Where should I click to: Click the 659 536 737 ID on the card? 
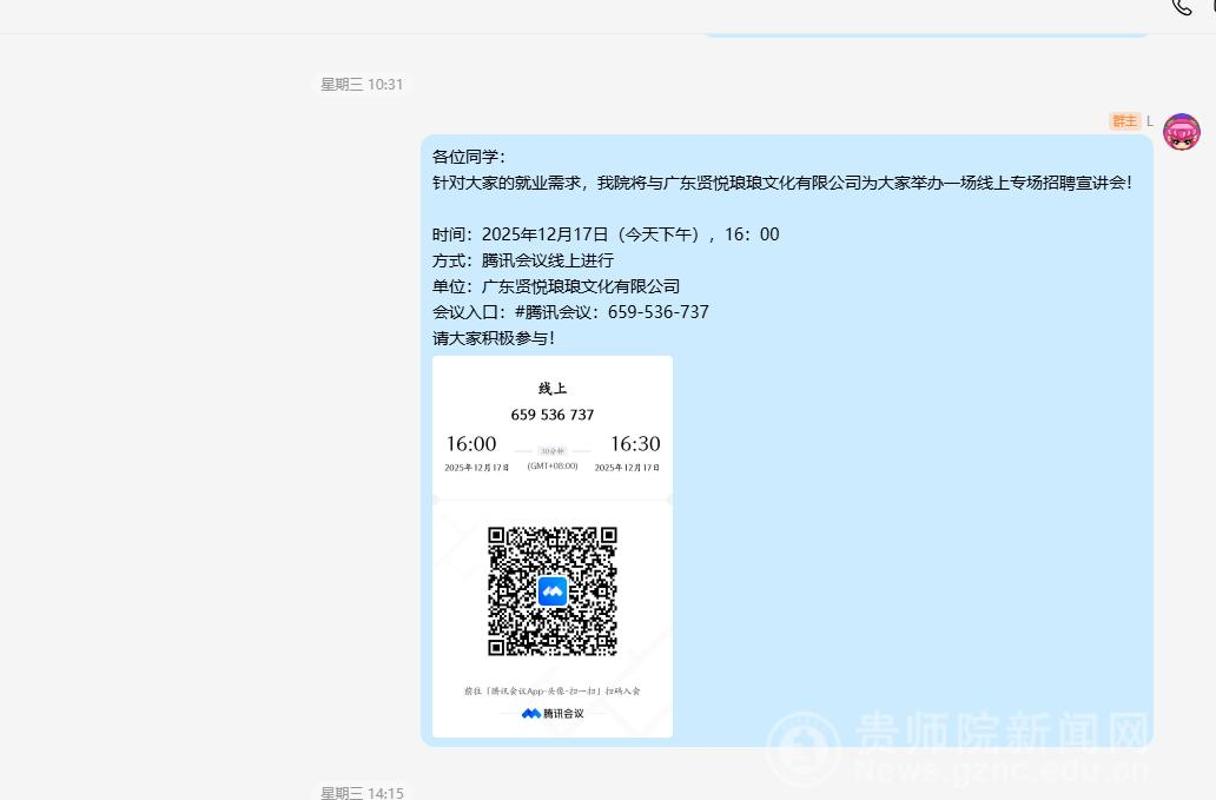pos(552,414)
